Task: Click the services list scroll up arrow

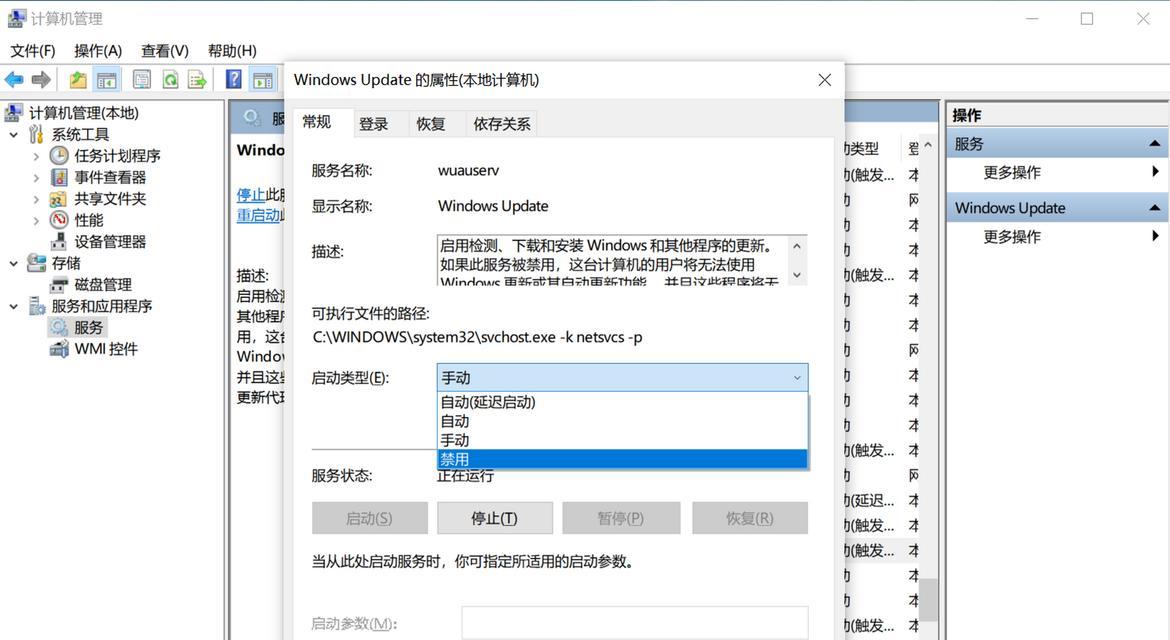Action: (928, 145)
